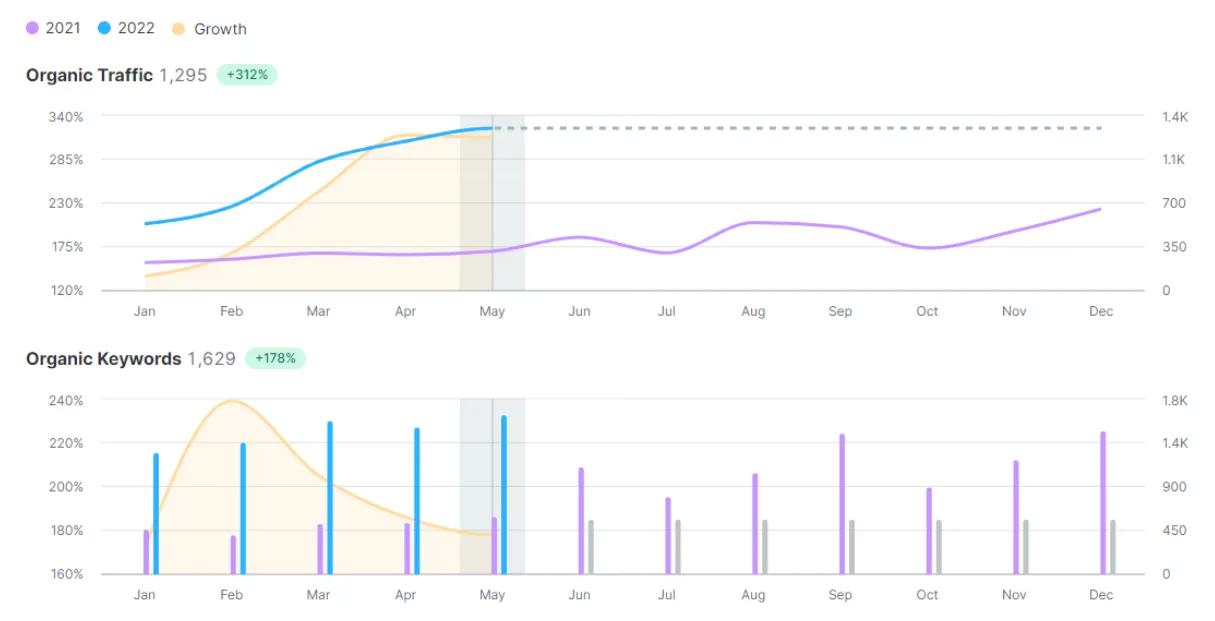Click the blue January bar in Organic Keywords

coord(156,514)
